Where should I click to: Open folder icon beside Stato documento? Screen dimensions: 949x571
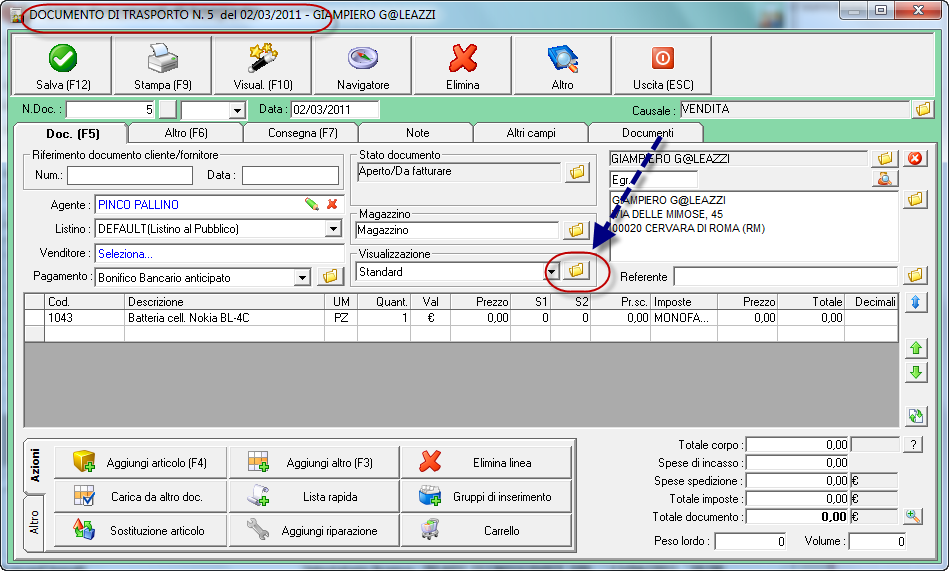tap(577, 172)
